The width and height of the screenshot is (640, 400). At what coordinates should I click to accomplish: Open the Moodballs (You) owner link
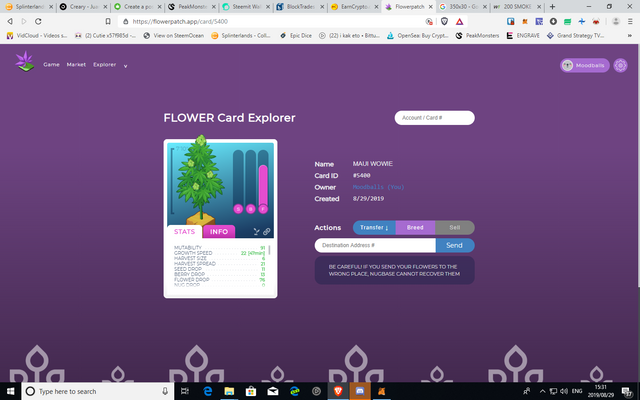378,187
